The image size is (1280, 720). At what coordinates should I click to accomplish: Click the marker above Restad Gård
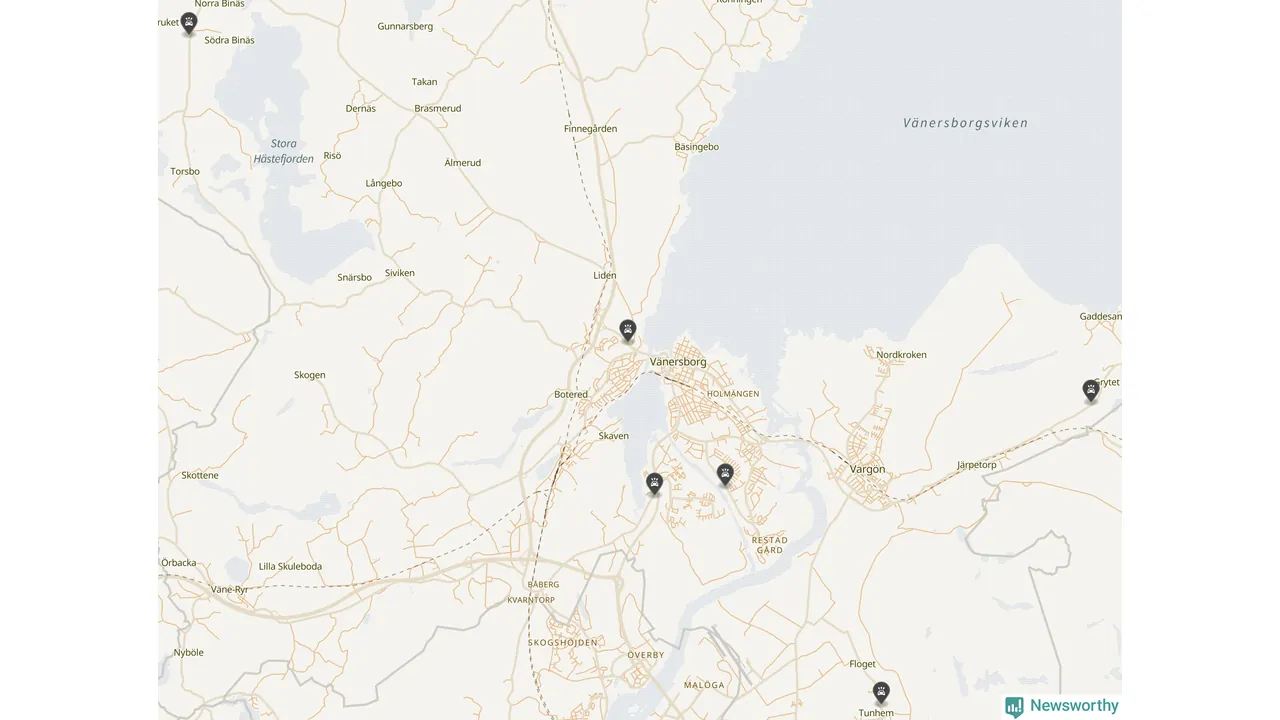[x=725, y=475]
